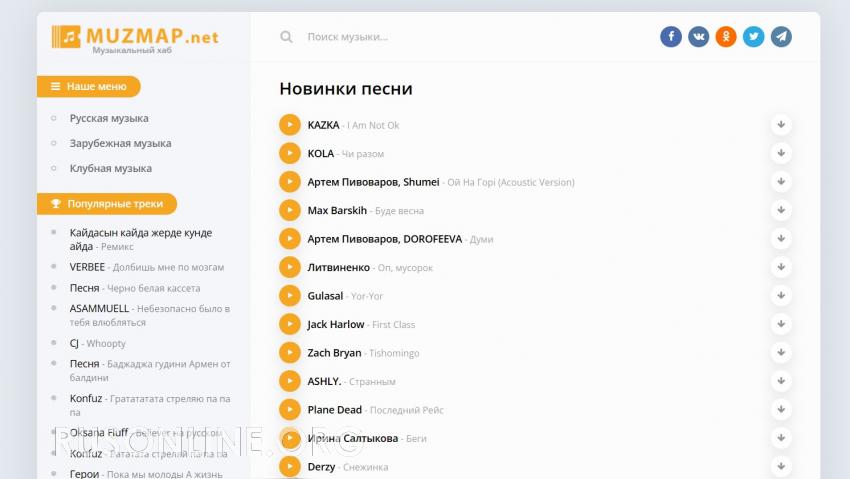Open popular track Кайдасын кайда жерде кунде айда

[x=141, y=240]
